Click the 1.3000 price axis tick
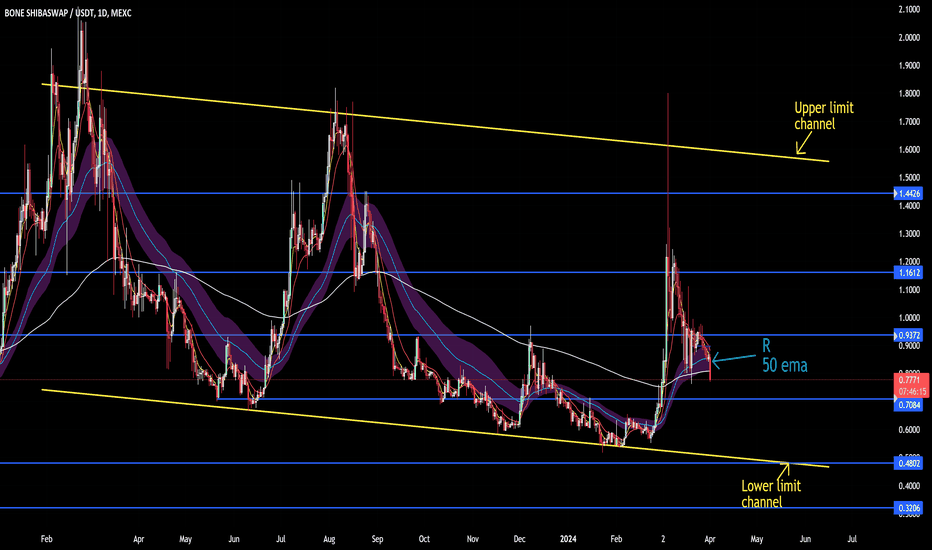This screenshot has height=550, width=932. [x=909, y=234]
